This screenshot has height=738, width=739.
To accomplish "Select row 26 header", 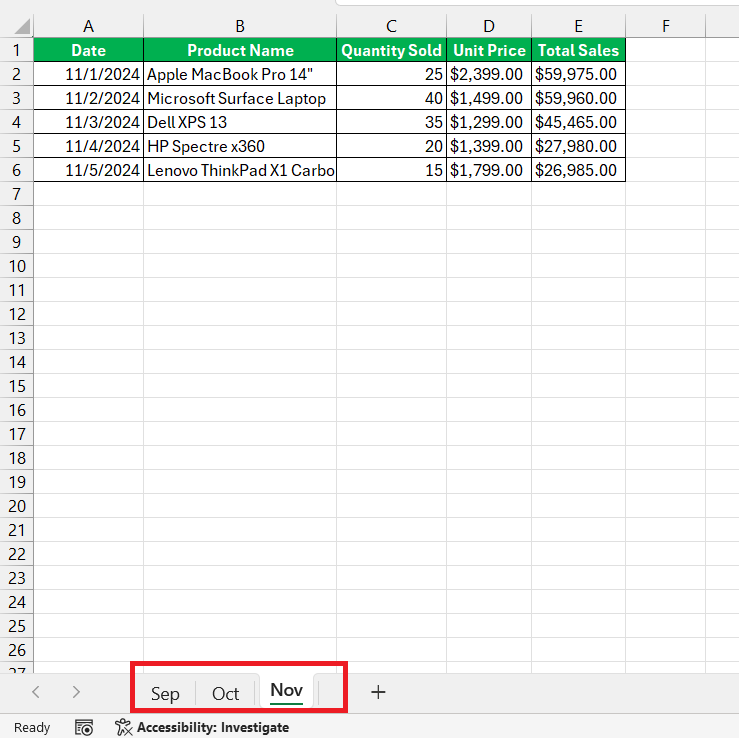I will point(16,650).
